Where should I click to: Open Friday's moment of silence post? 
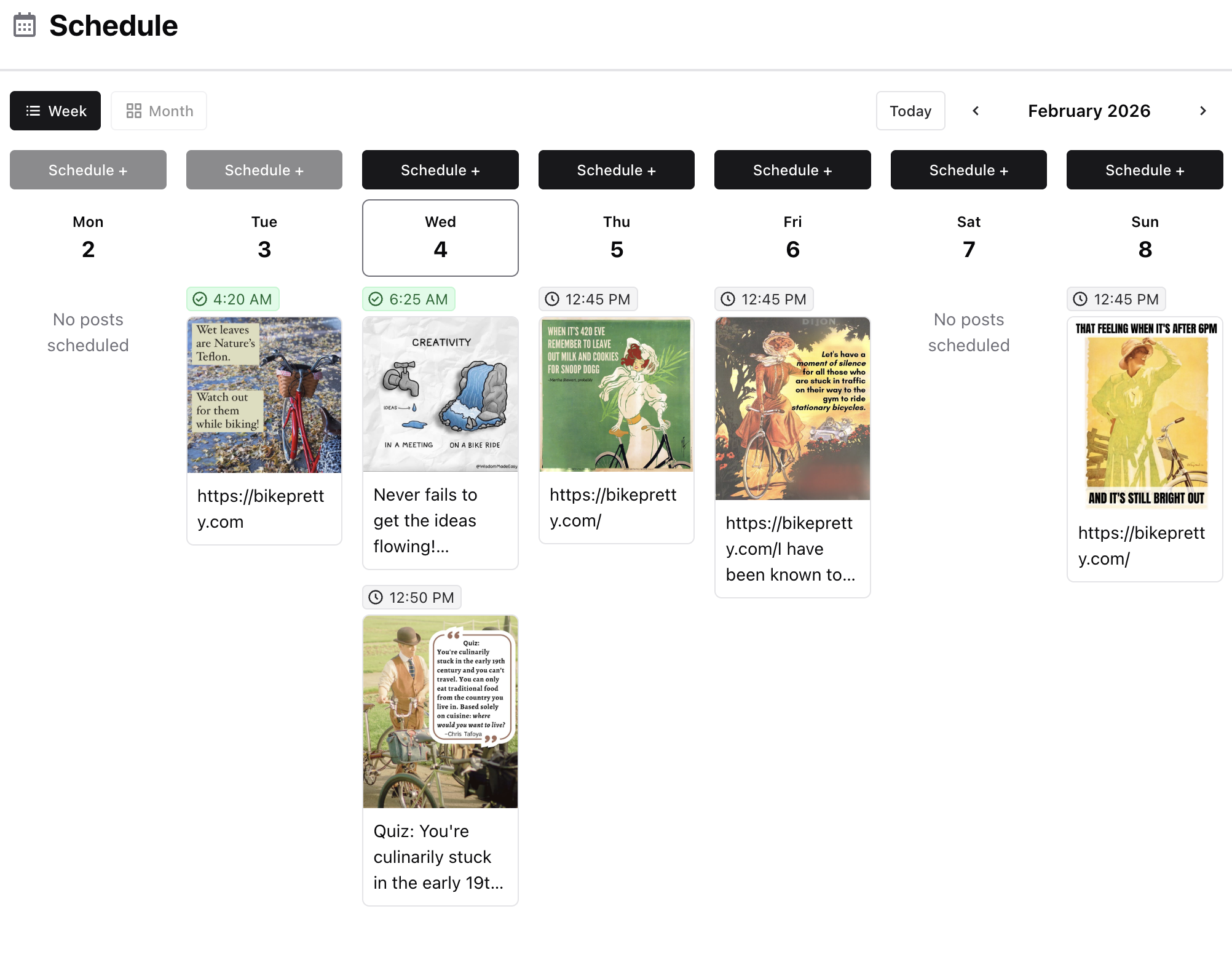pyautogui.click(x=792, y=456)
